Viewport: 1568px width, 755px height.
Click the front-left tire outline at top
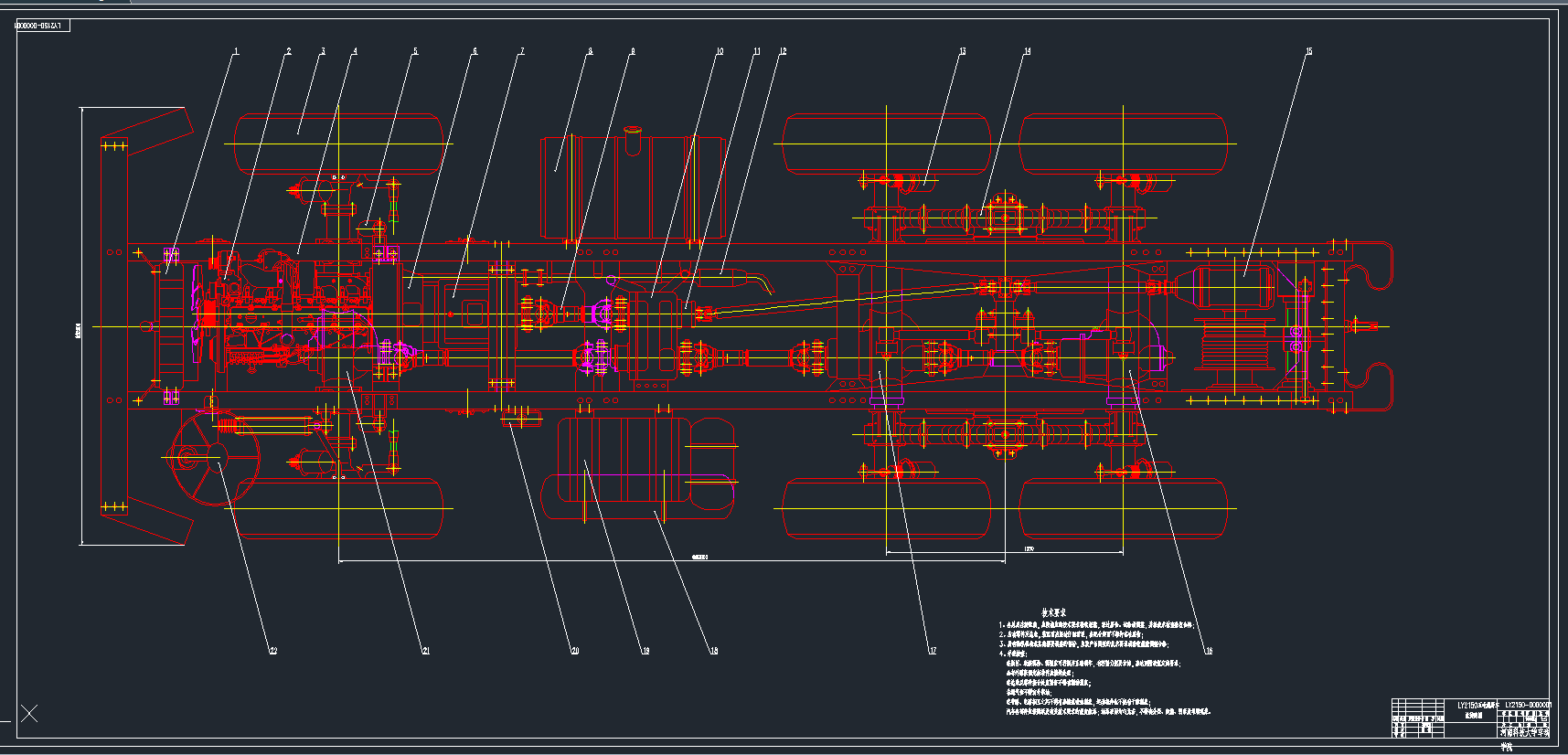[338, 144]
